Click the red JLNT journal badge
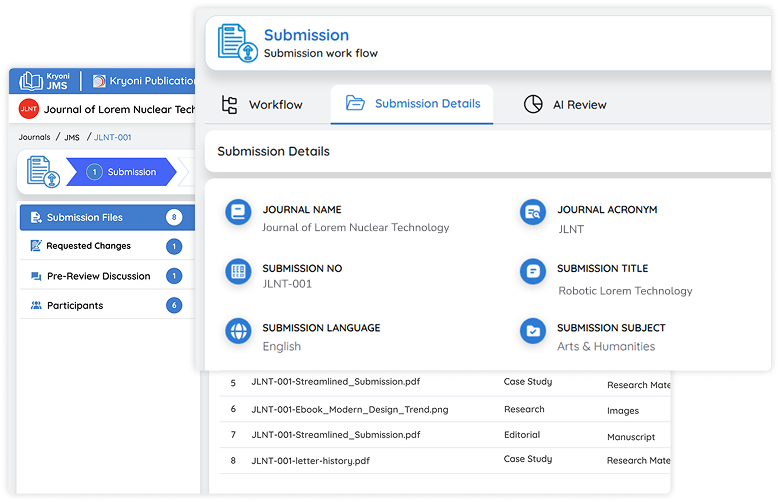This screenshot has height=502, width=780. click(x=29, y=109)
